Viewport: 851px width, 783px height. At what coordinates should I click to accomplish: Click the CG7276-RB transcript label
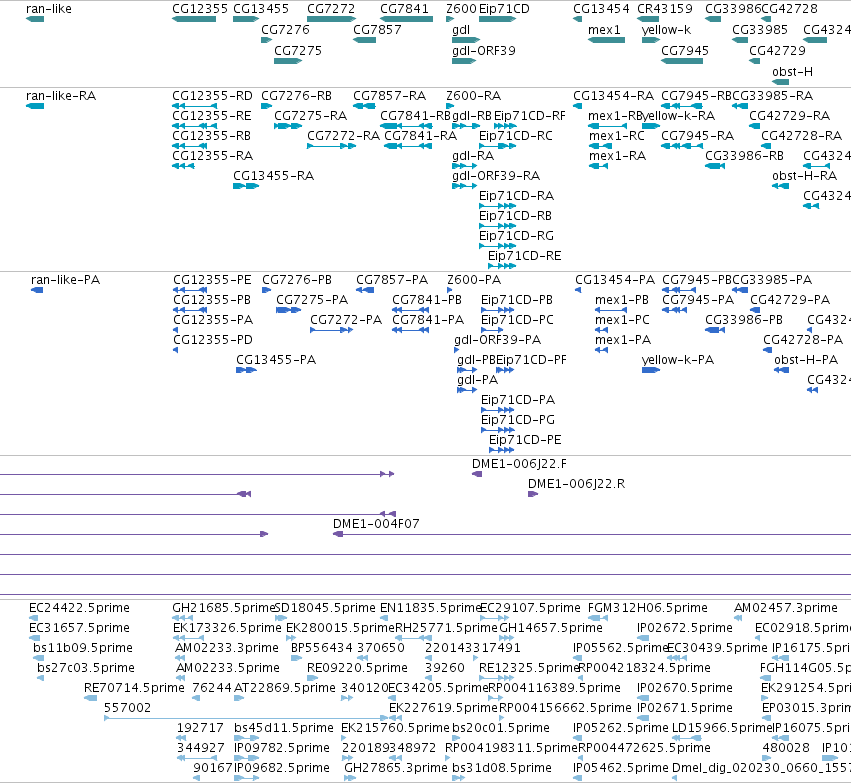[296, 96]
